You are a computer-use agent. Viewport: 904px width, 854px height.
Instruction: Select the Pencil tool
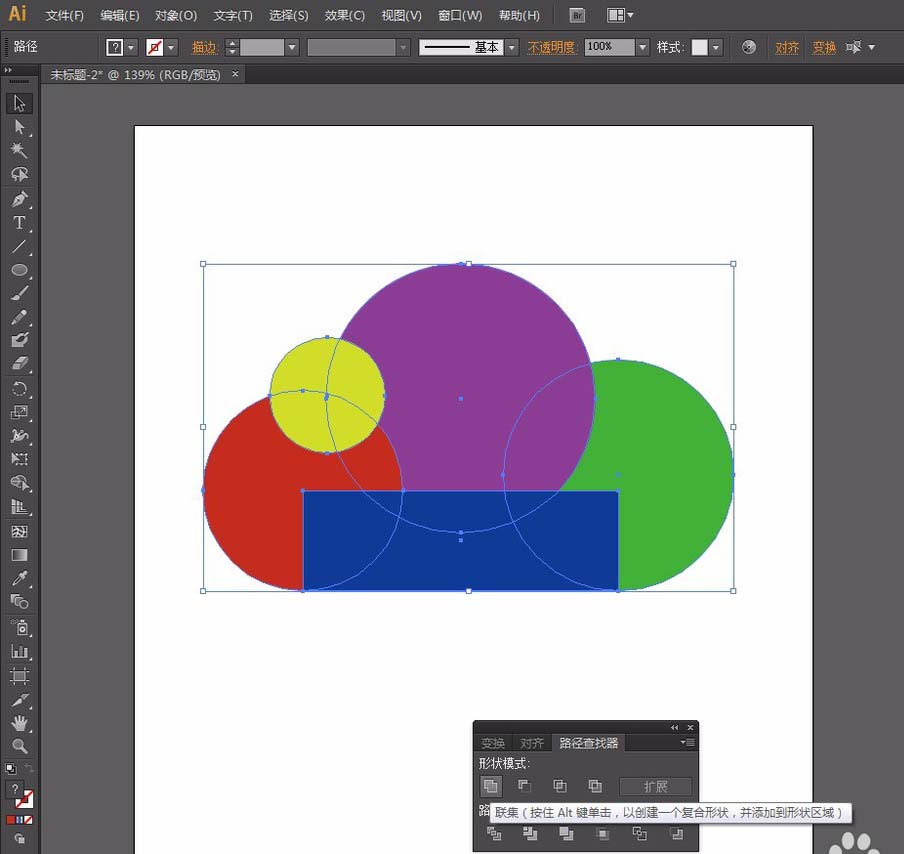[20, 317]
